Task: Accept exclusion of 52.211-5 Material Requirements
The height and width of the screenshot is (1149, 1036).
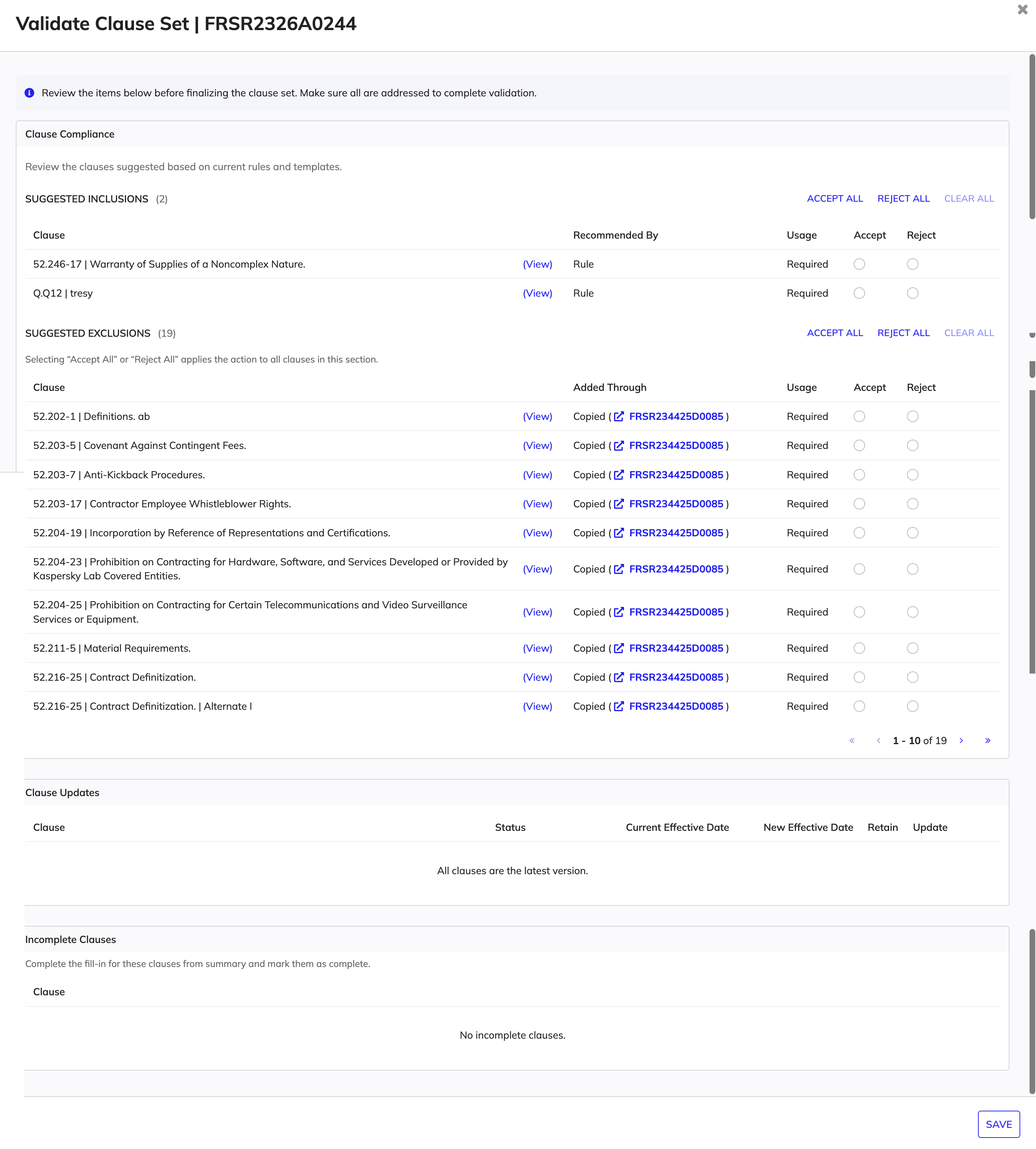Action: pyautogui.click(x=859, y=648)
